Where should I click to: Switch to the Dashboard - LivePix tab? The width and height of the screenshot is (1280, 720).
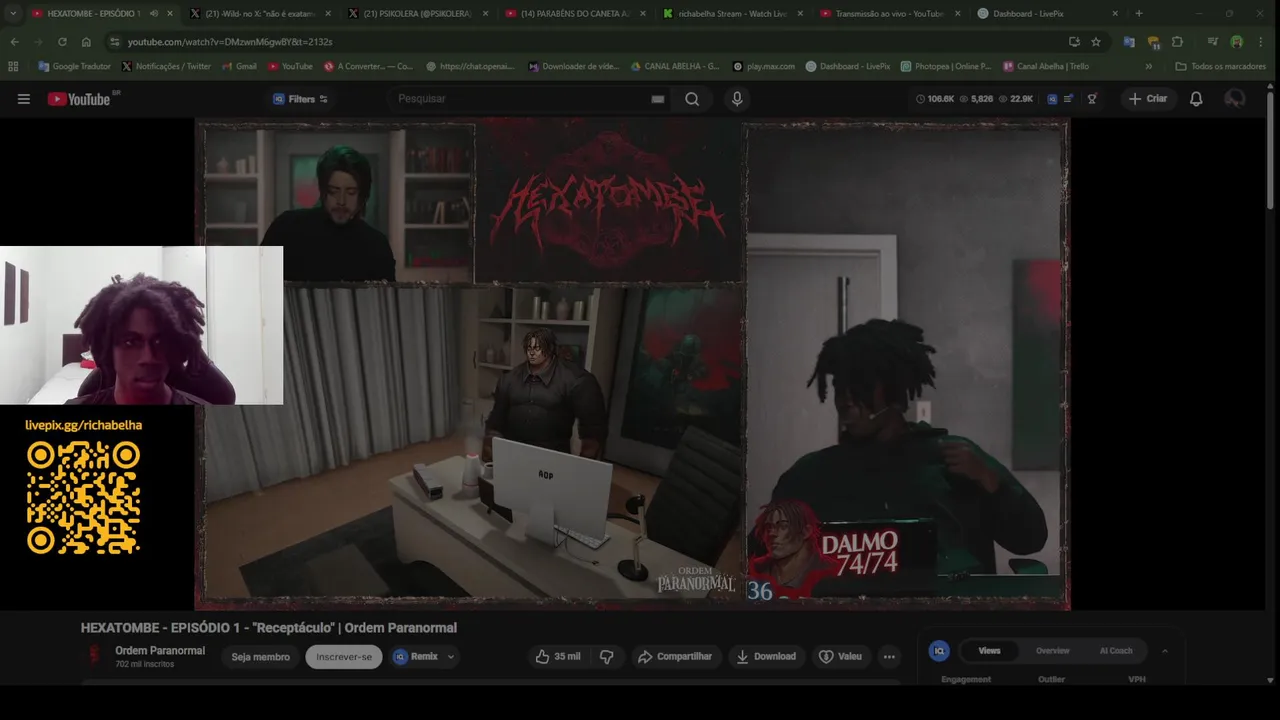[1048, 14]
